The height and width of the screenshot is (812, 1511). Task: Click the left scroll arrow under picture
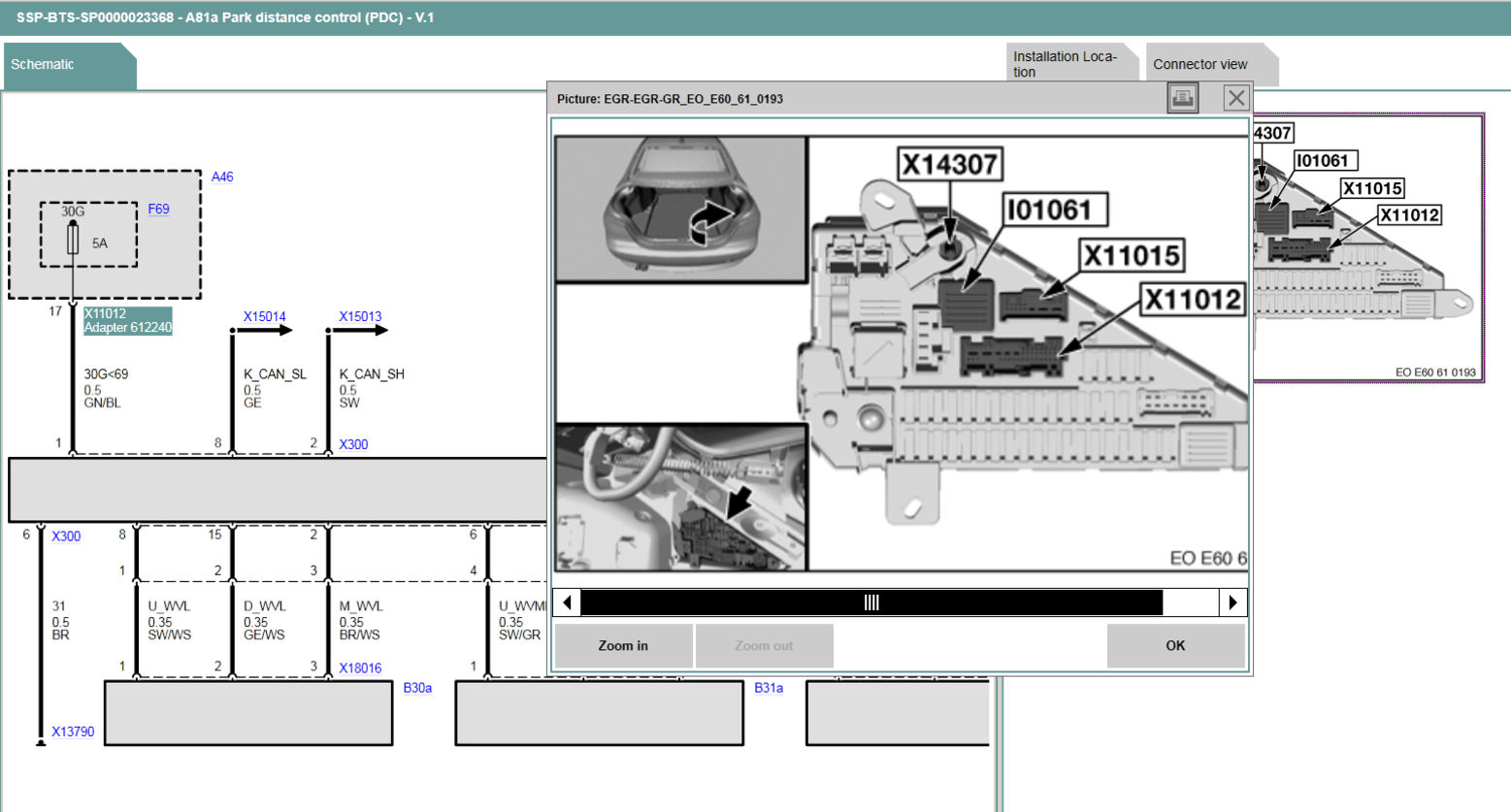click(567, 602)
